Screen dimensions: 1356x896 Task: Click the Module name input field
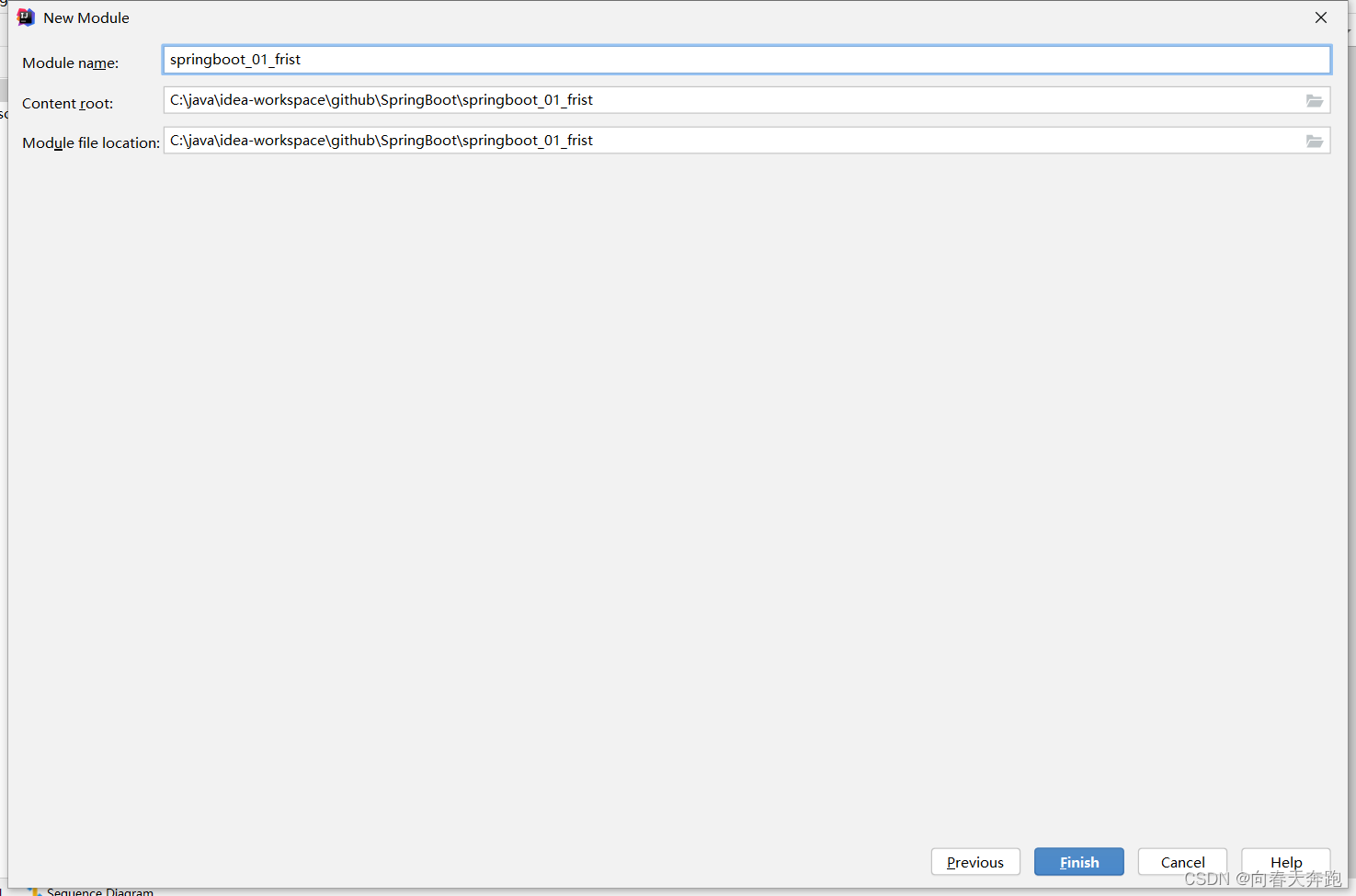click(746, 60)
